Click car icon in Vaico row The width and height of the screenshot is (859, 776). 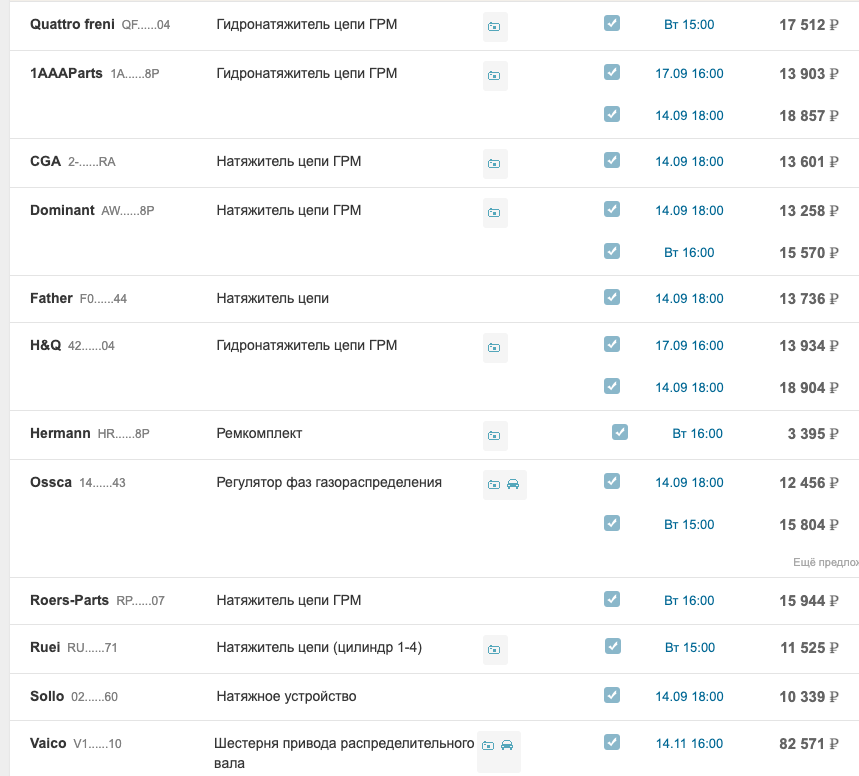coord(507,746)
